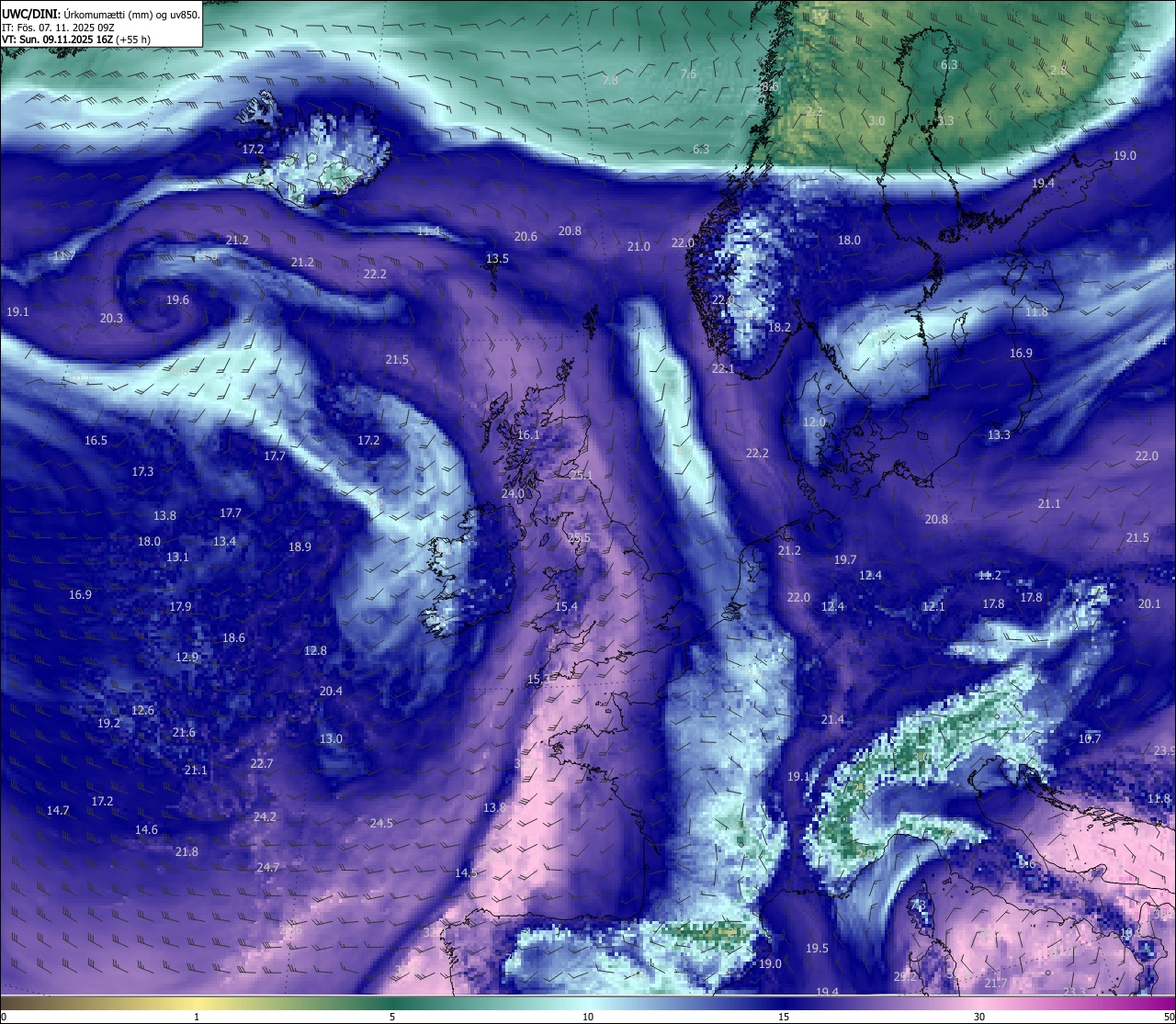Screen dimensions: 1176x1024
Task: Click the 13.3 value over the Baltic
Action: 999,435
